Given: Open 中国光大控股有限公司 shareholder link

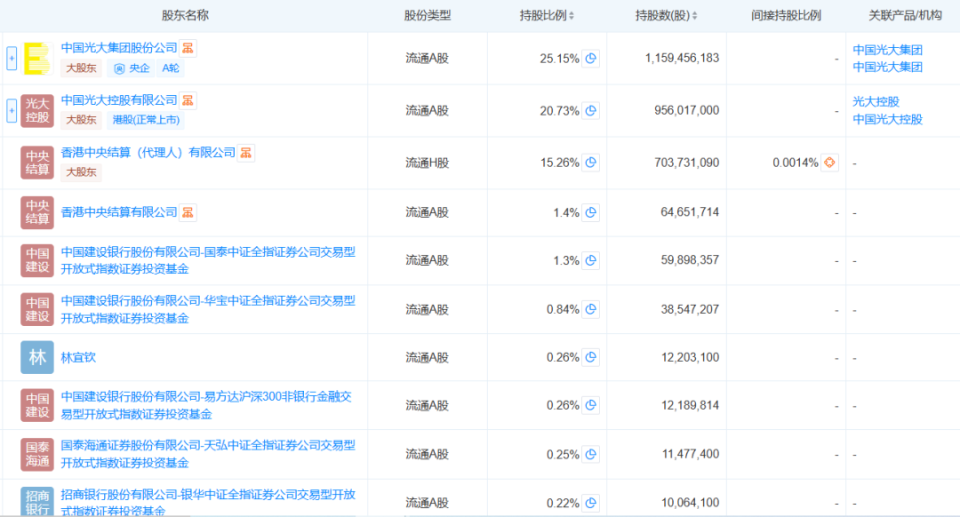Looking at the screenshot, I should point(119,100).
